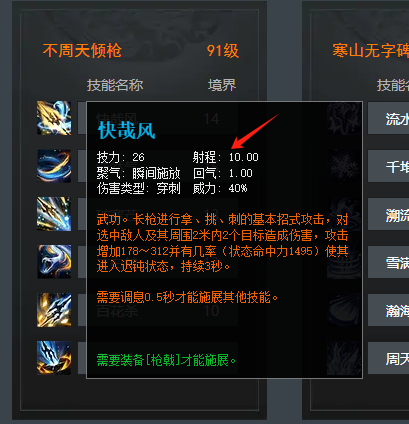Select the 溯流 skill entry
Image resolution: width=409 pixels, height=424 pixels.
point(389,214)
